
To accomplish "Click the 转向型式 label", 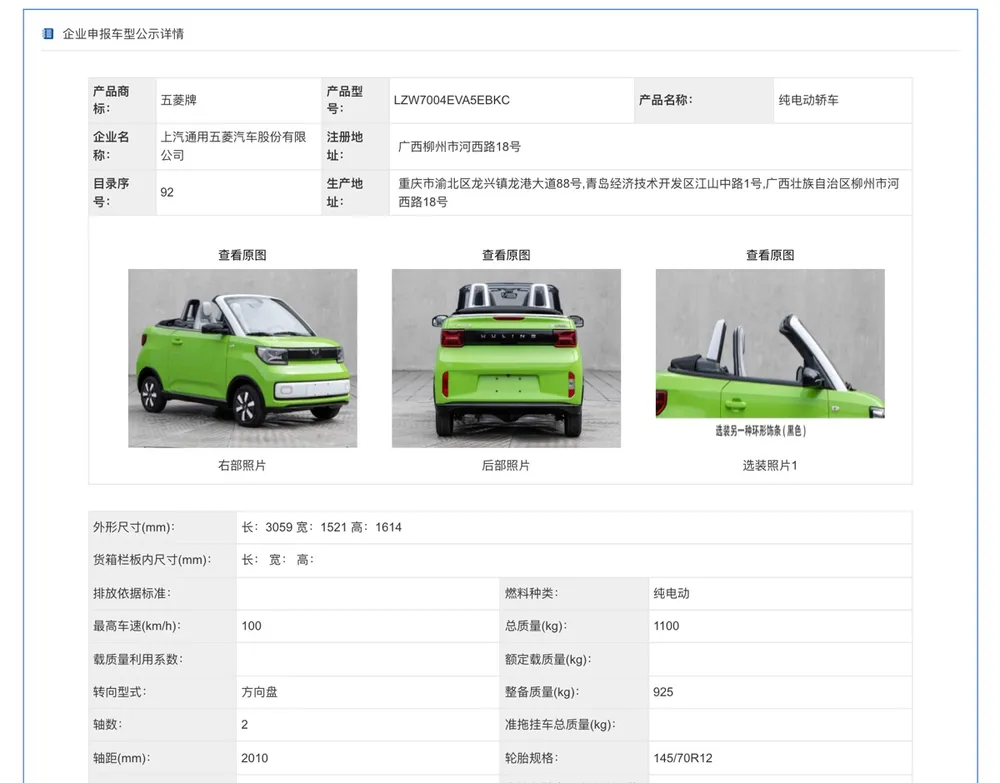I will [120, 692].
